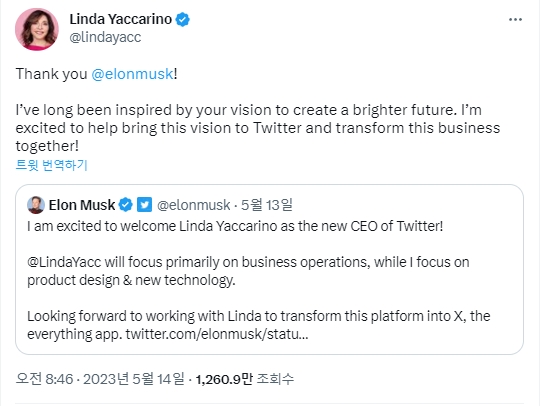Viewport: 542px width, 406px height.
Task: Click the 트윗 번역하기 translate link
Action: 52,165
